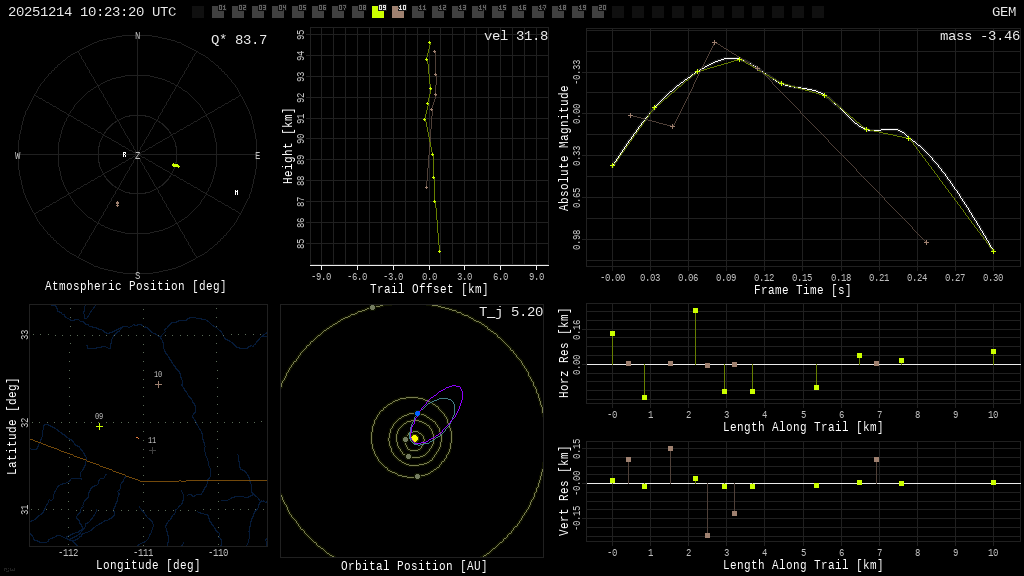Click the GEM shower label

pos(1003,12)
